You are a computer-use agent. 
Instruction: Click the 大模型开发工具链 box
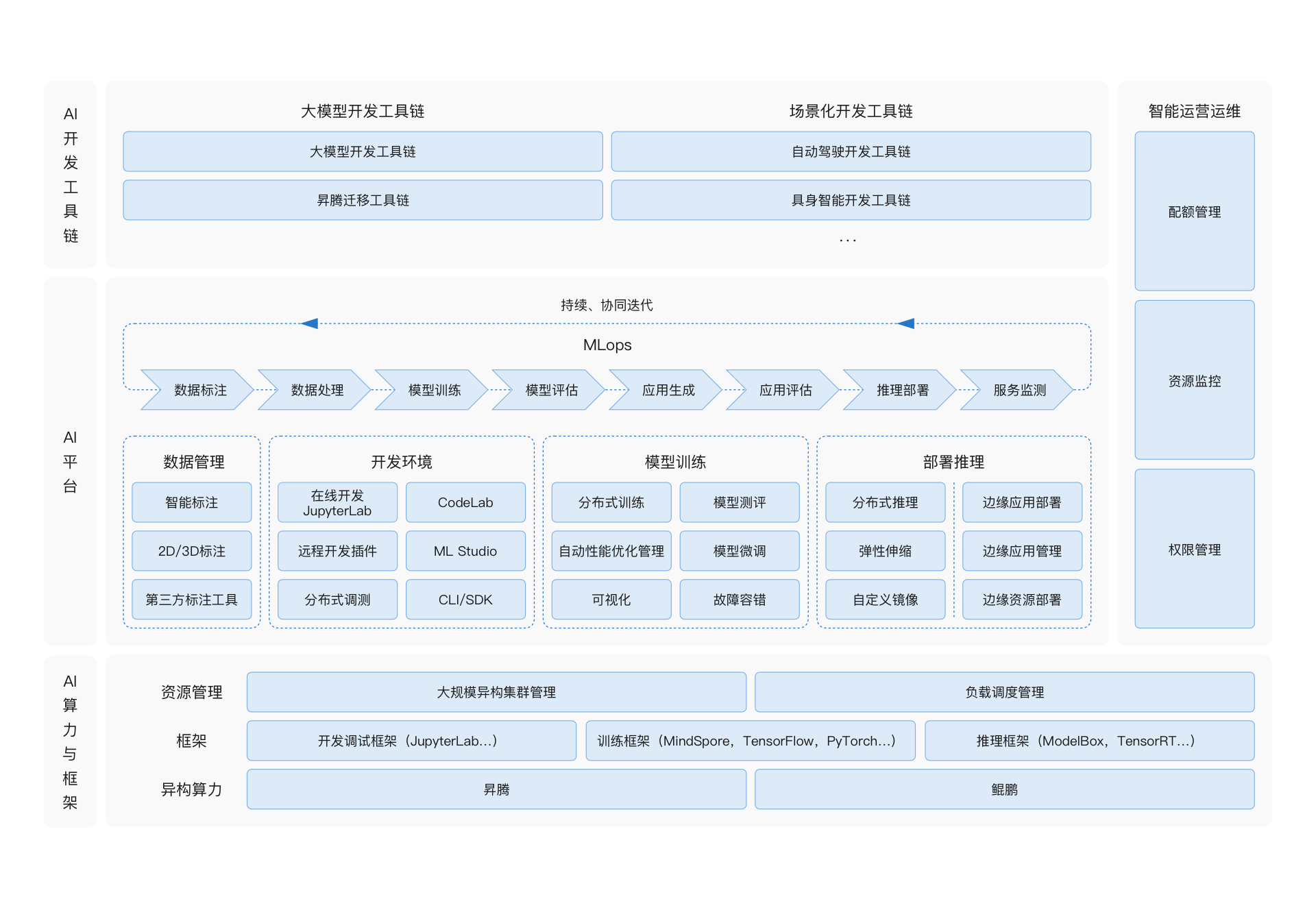coord(363,151)
